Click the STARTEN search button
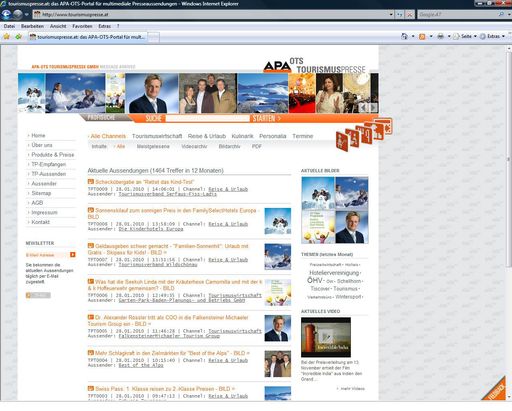 267,118
